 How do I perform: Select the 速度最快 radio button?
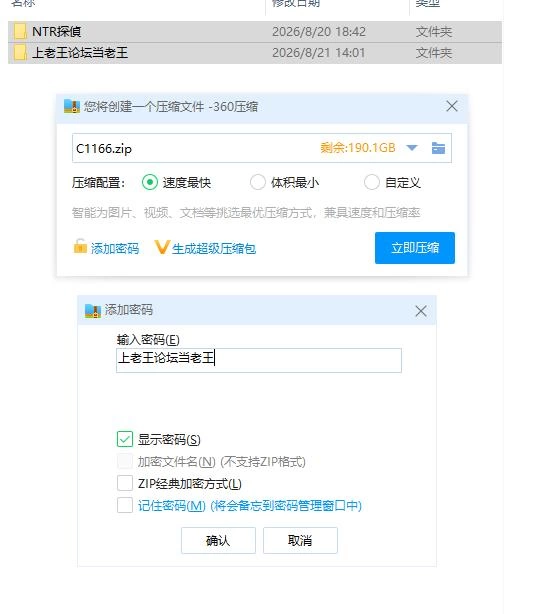point(150,182)
